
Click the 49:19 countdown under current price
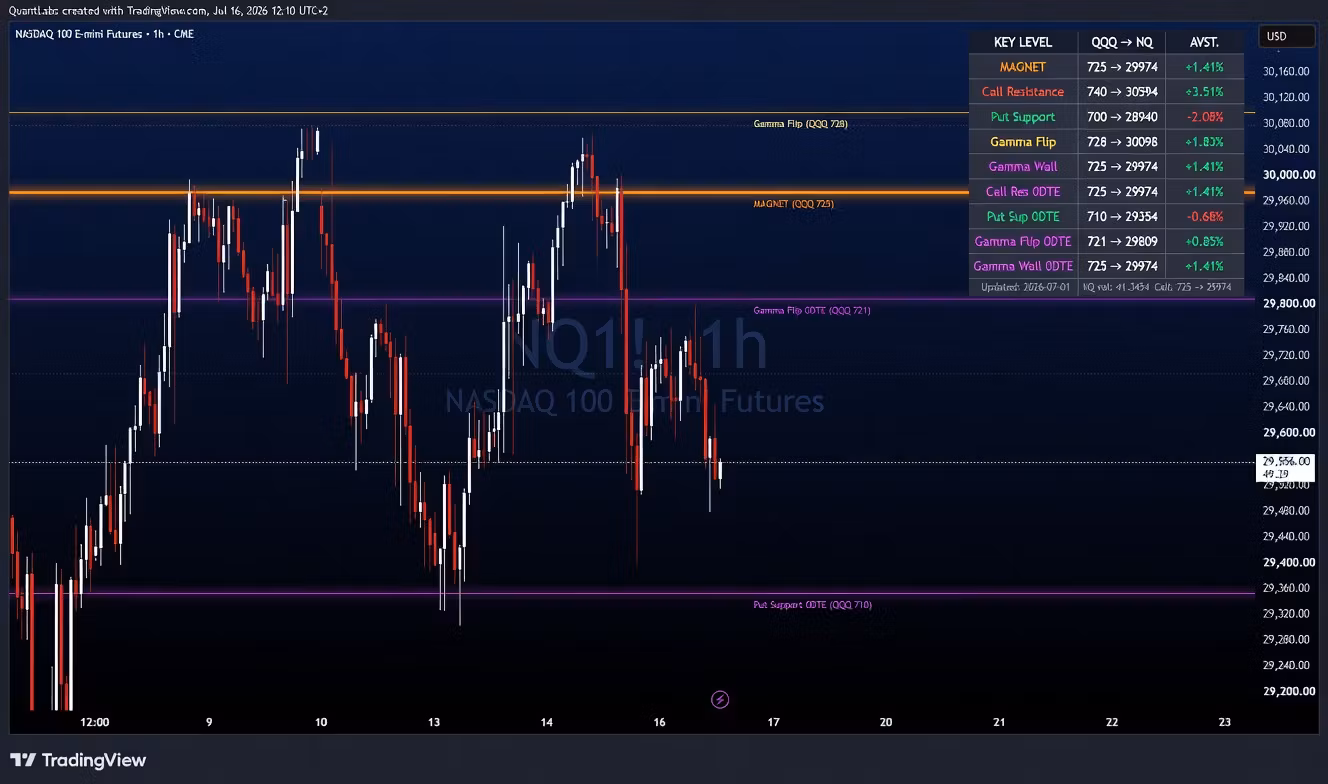[x=1275, y=473]
